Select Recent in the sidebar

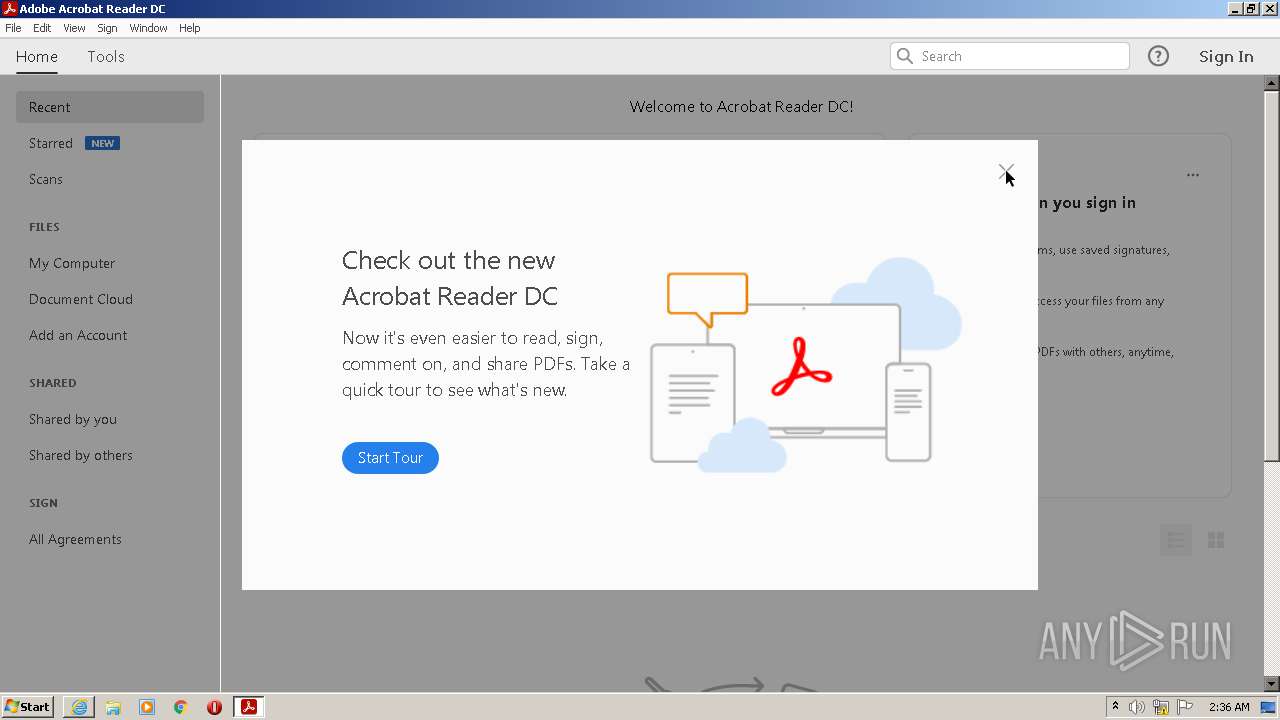(110, 107)
